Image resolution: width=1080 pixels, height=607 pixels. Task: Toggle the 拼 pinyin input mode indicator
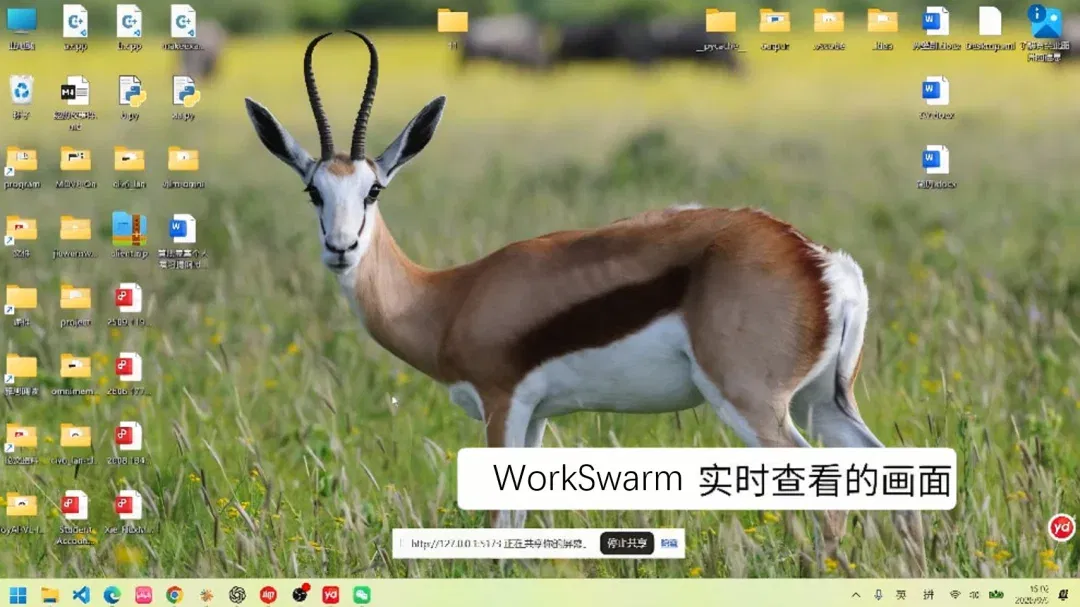pyautogui.click(x=928, y=595)
